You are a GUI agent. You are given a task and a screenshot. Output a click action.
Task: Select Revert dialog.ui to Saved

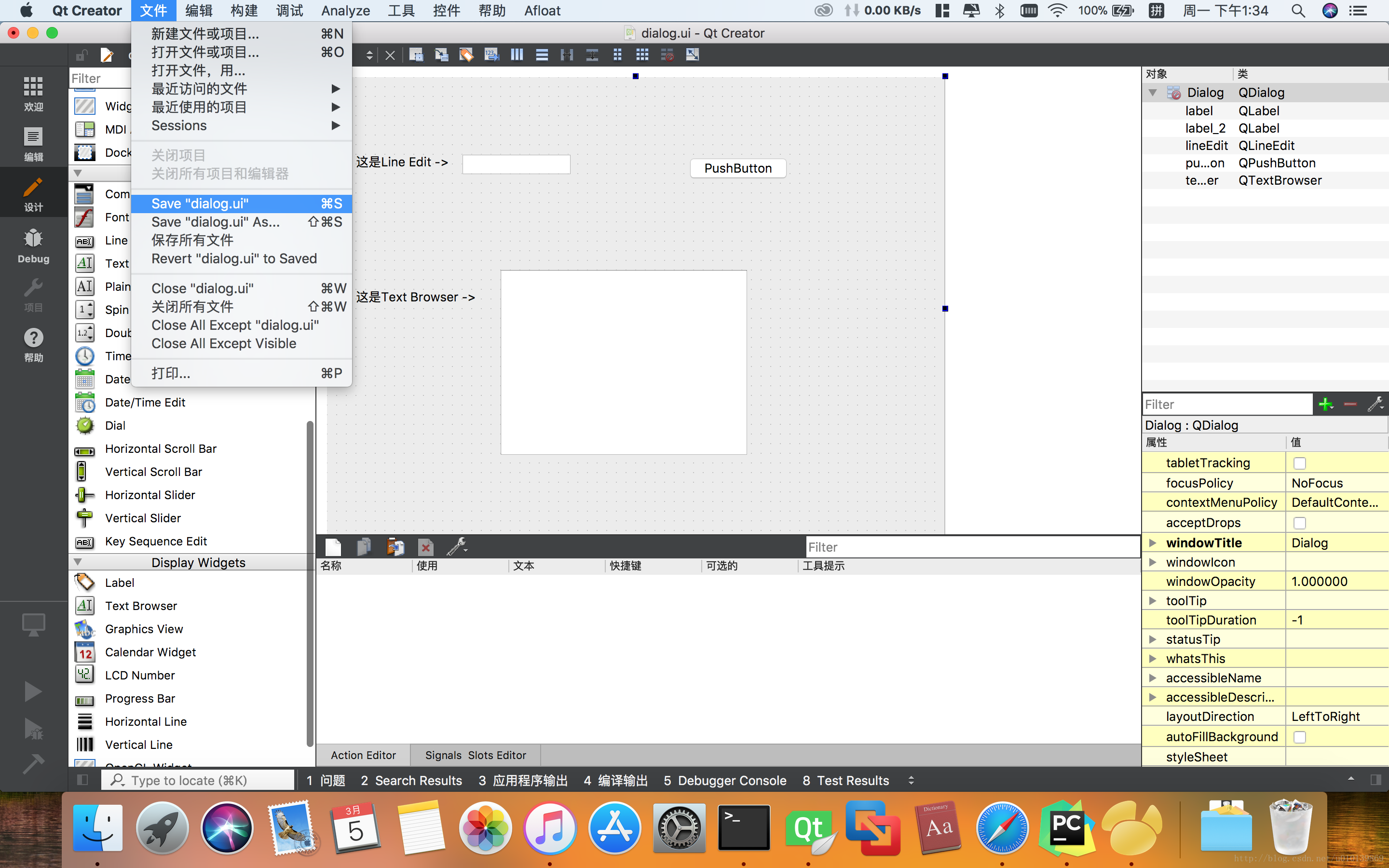234,258
